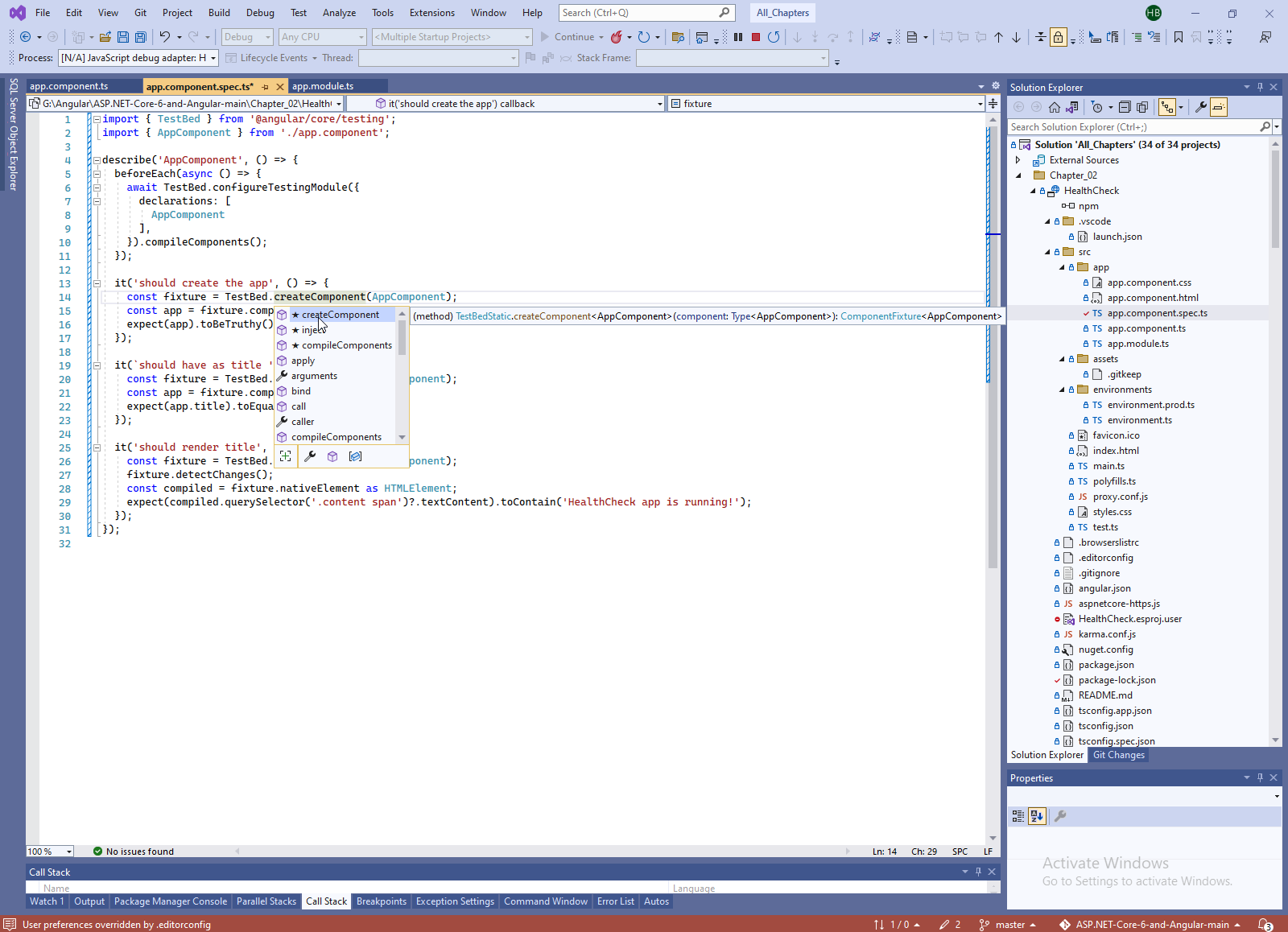Screen dimensions: 1288x932
Task: Open Properties wrench icon in Solution Explorer
Action: 1200,107
